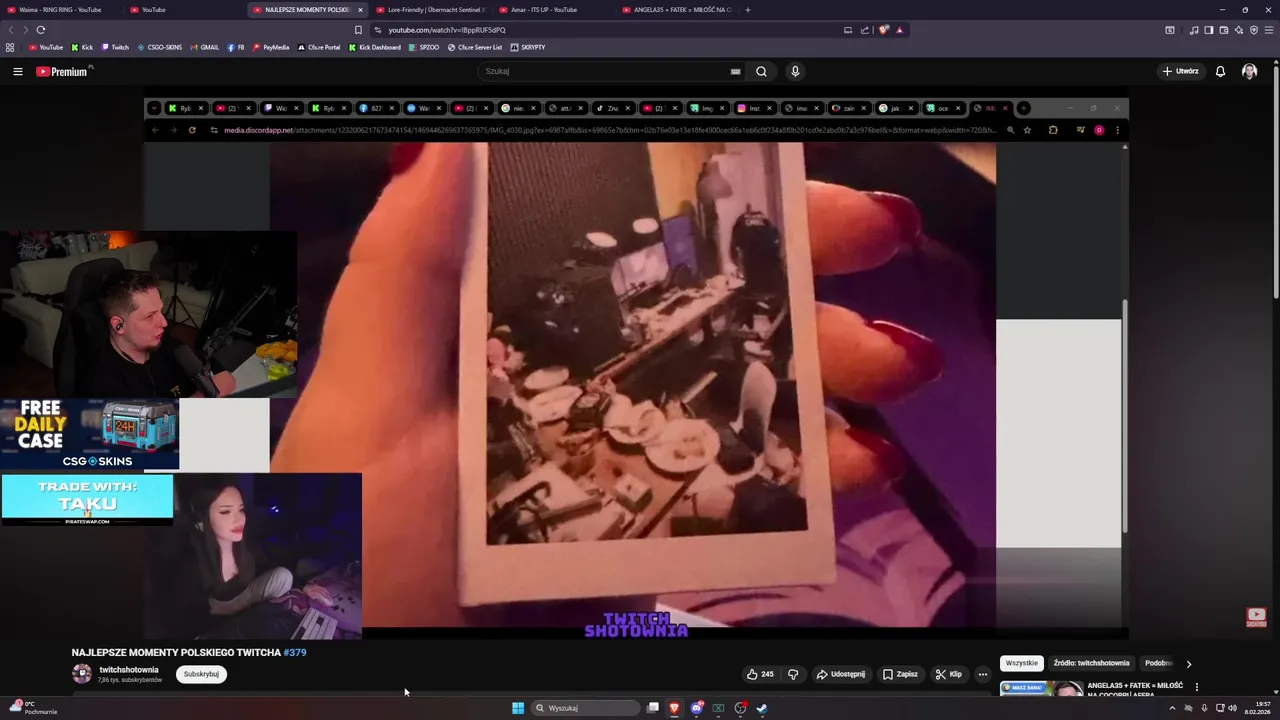Show hidden system tray icons chevron
This screenshot has width=1280, height=720.
click(1172, 708)
